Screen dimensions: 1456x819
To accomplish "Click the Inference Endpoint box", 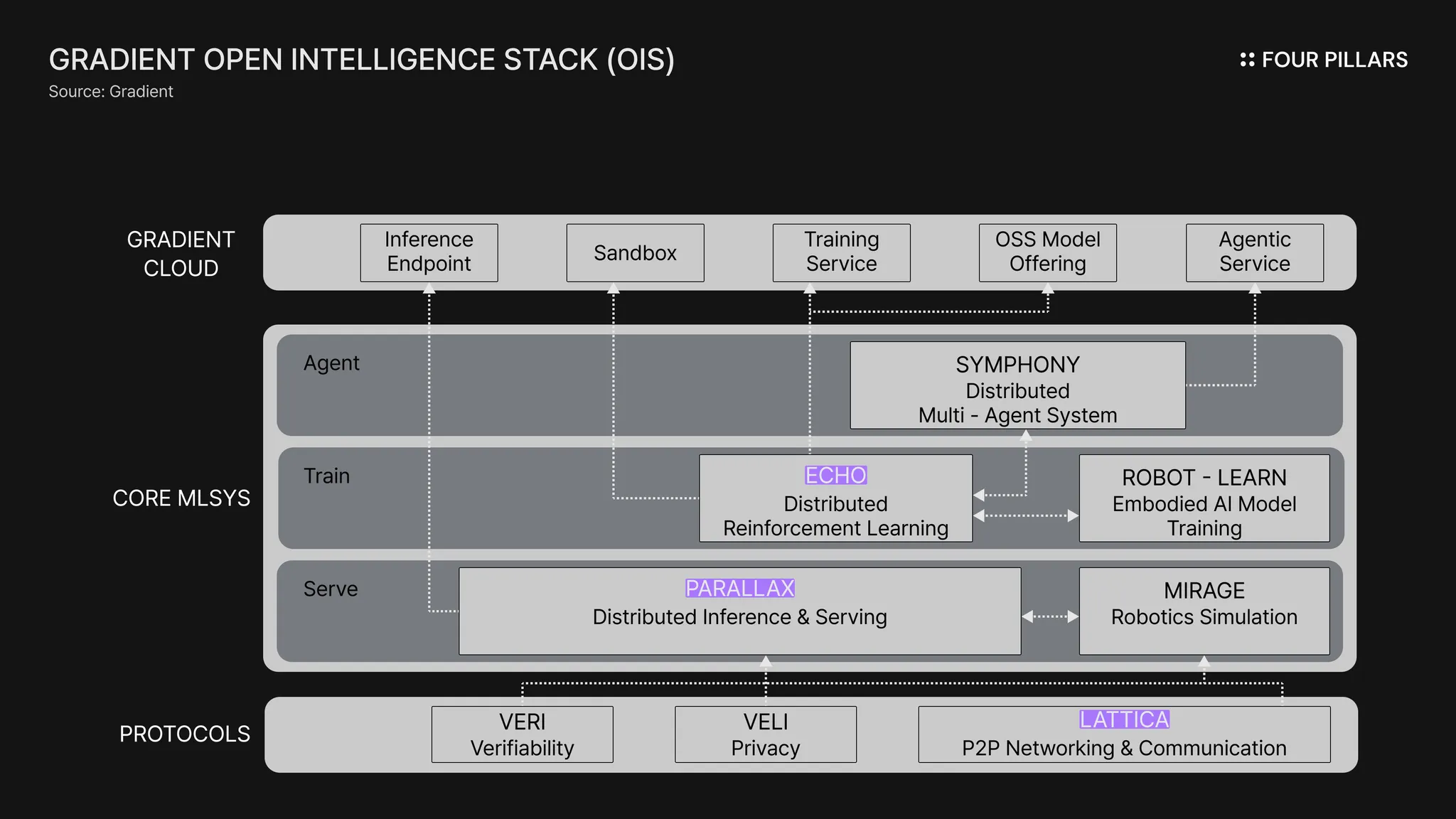I will (429, 252).
